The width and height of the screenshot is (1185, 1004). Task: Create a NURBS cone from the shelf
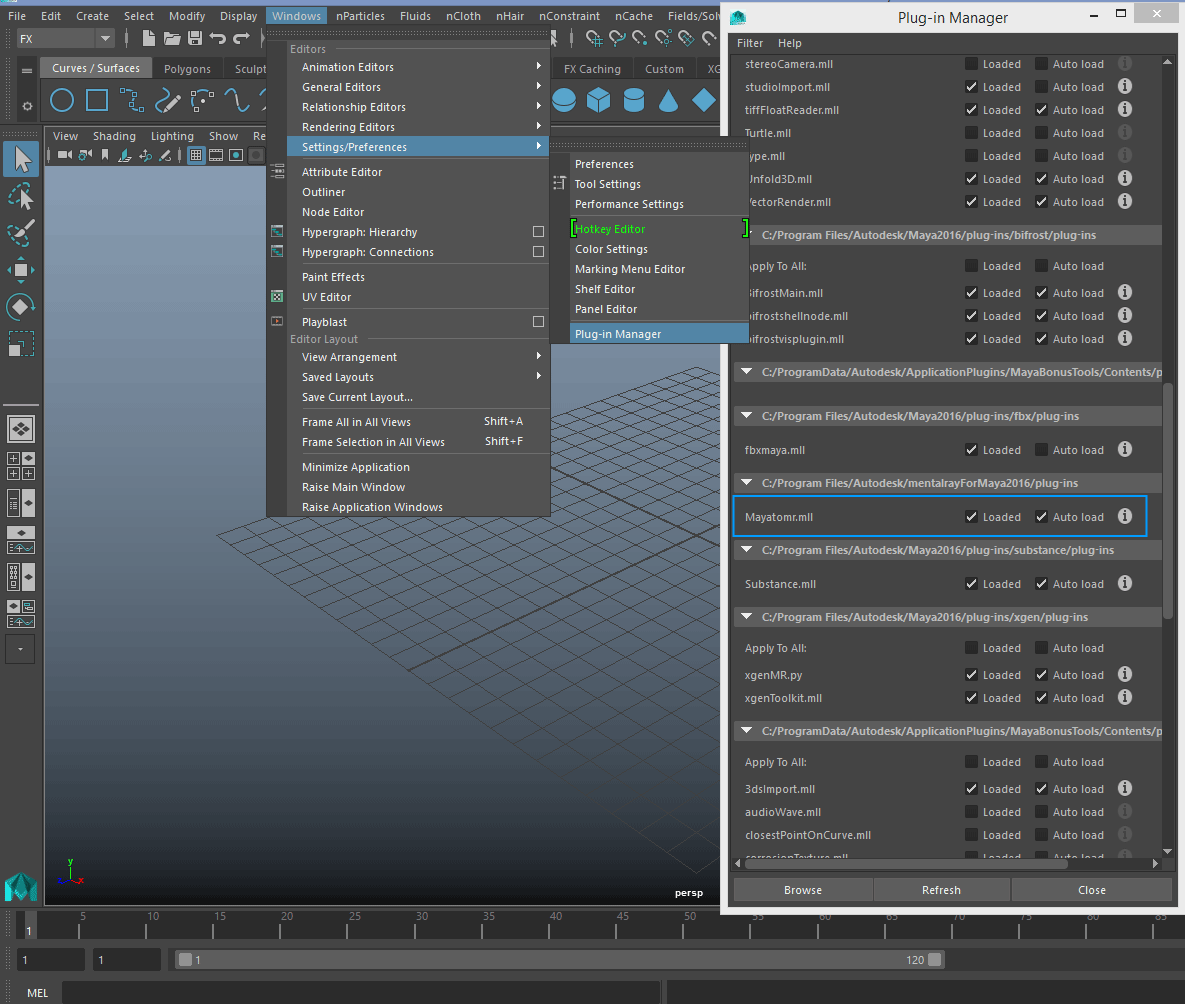(668, 100)
